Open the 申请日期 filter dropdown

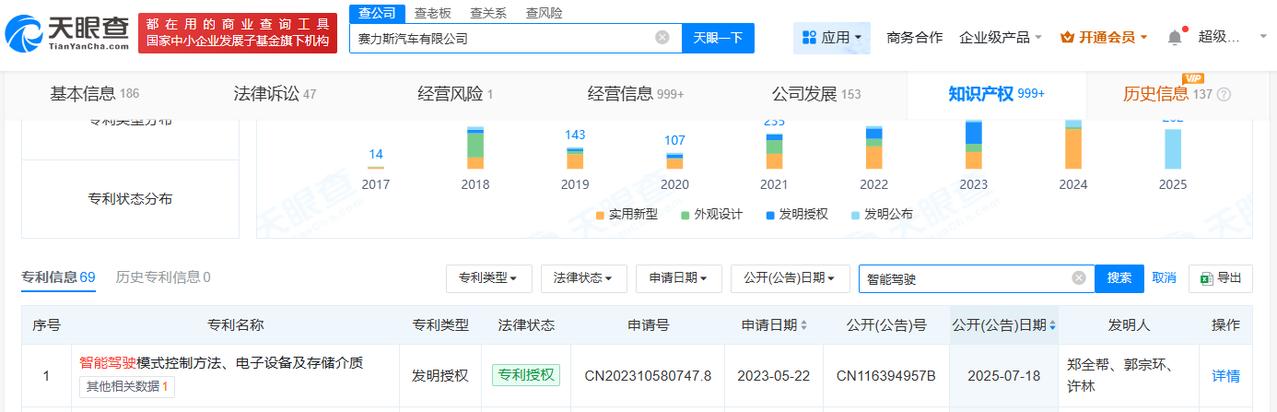pyautogui.click(x=678, y=278)
